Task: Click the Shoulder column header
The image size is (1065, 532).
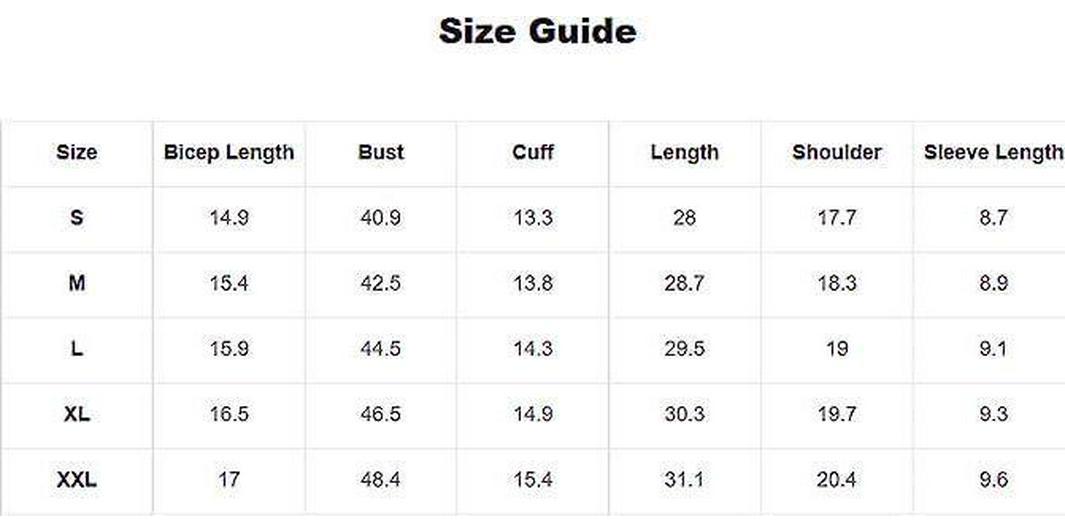Action: click(837, 152)
